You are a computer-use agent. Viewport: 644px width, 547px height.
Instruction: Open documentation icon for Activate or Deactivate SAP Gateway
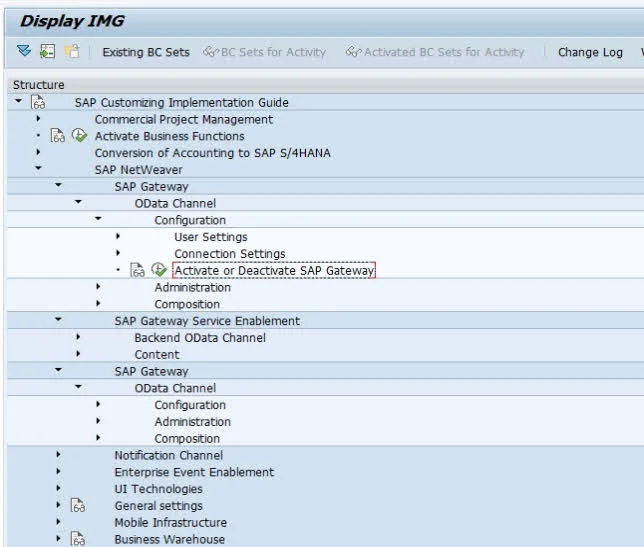[x=137, y=270]
